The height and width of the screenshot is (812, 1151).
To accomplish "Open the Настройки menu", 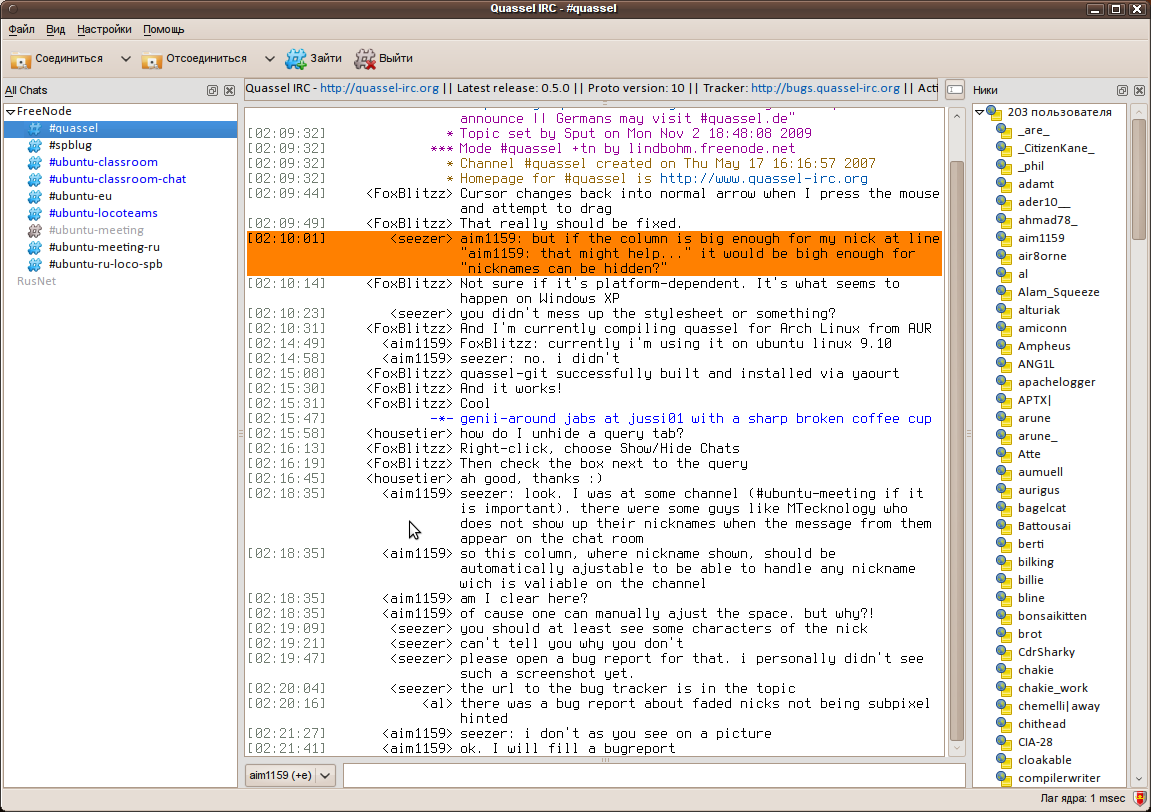I will tap(104, 29).
